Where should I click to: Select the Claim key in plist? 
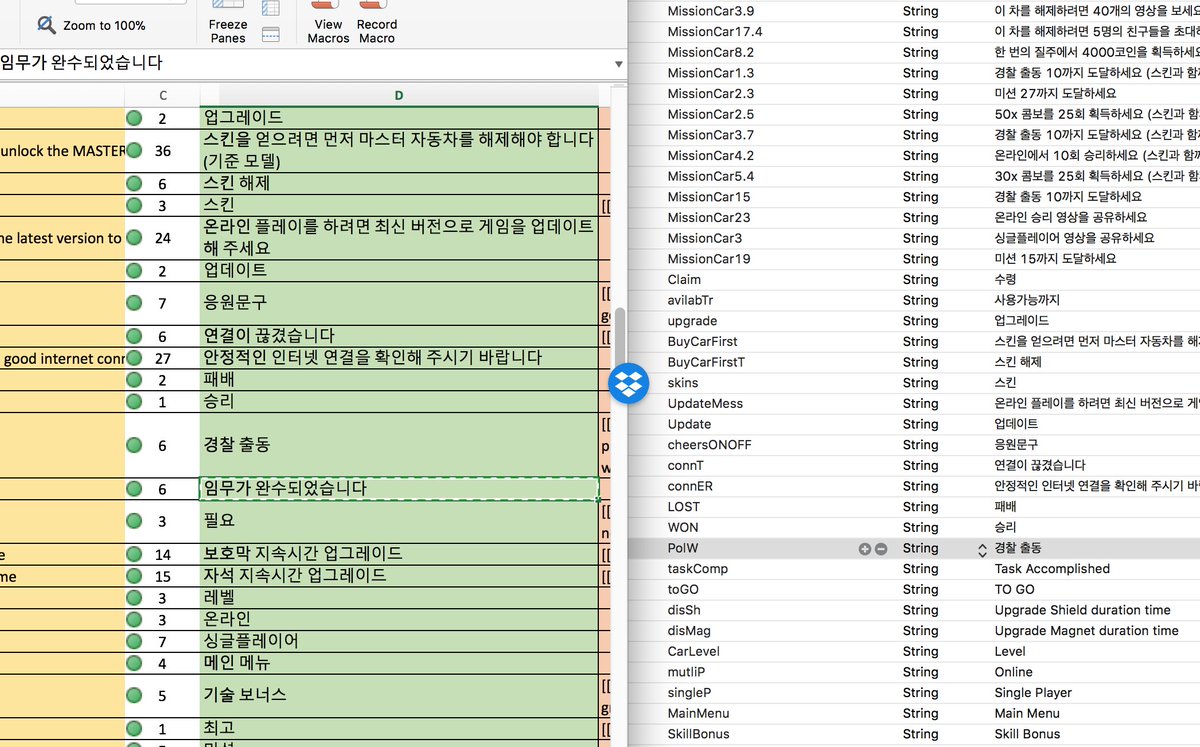click(x=684, y=279)
